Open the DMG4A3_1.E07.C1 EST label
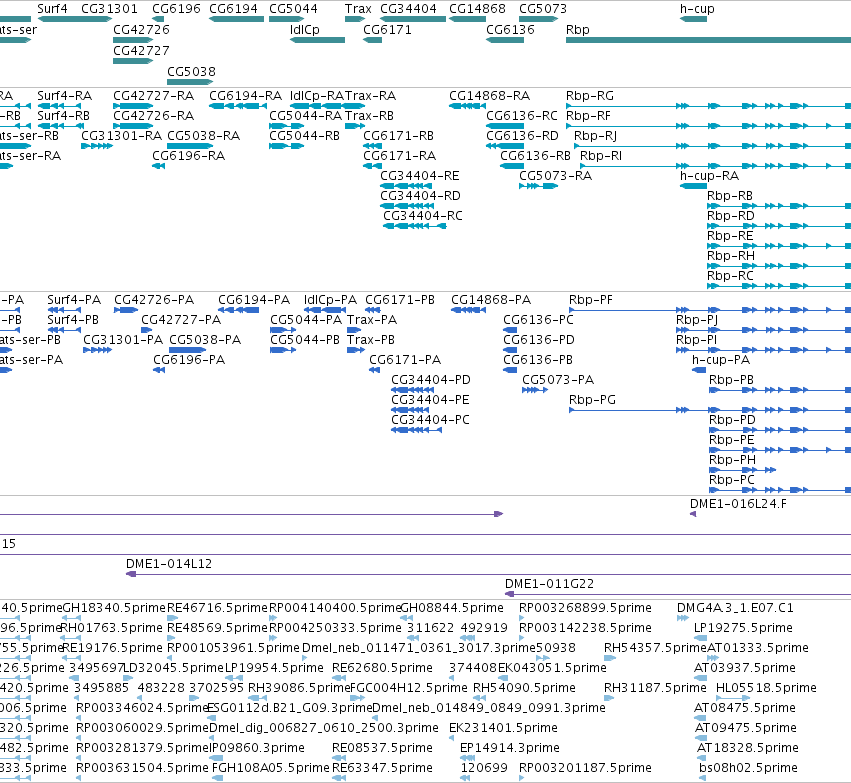The width and height of the screenshot is (851, 783). coord(735,608)
